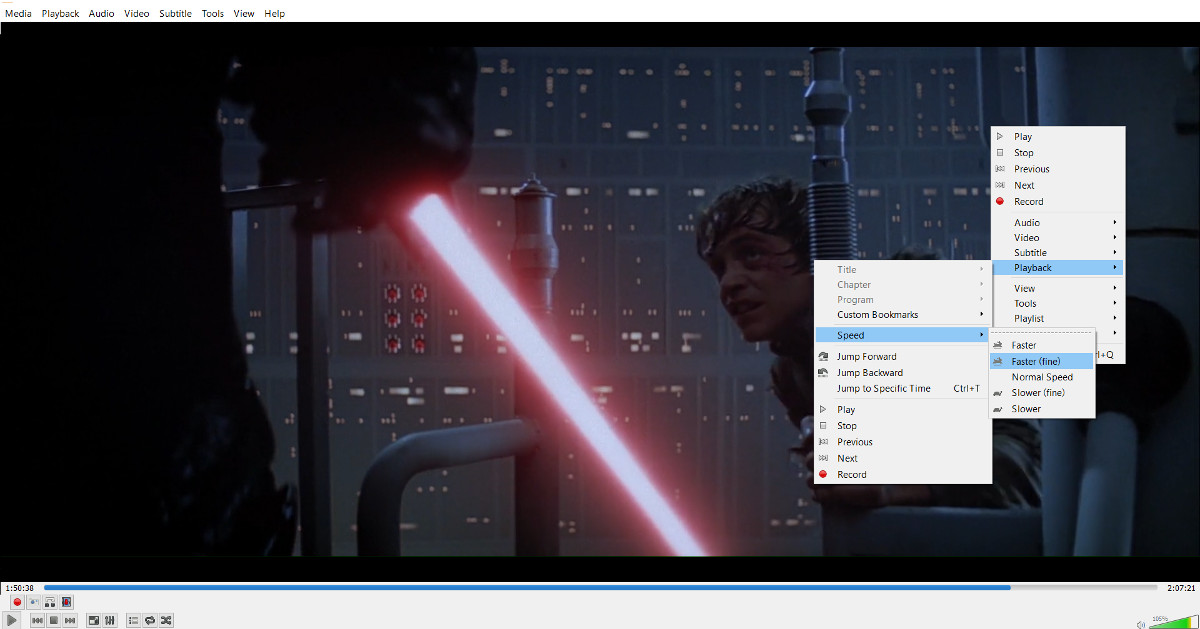Click the frame-by-frame button

(x=66, y=602)
